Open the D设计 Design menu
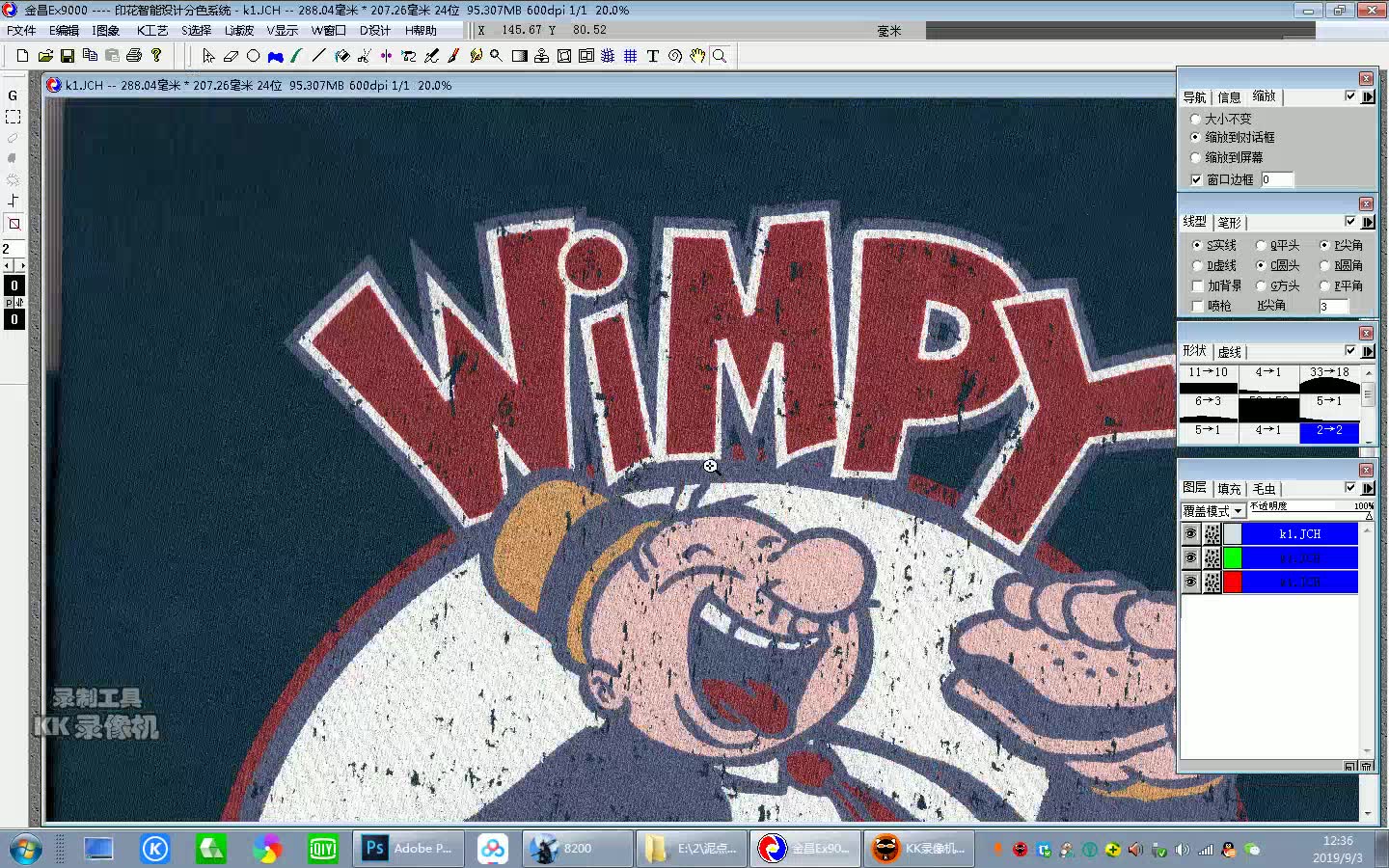 375,31
